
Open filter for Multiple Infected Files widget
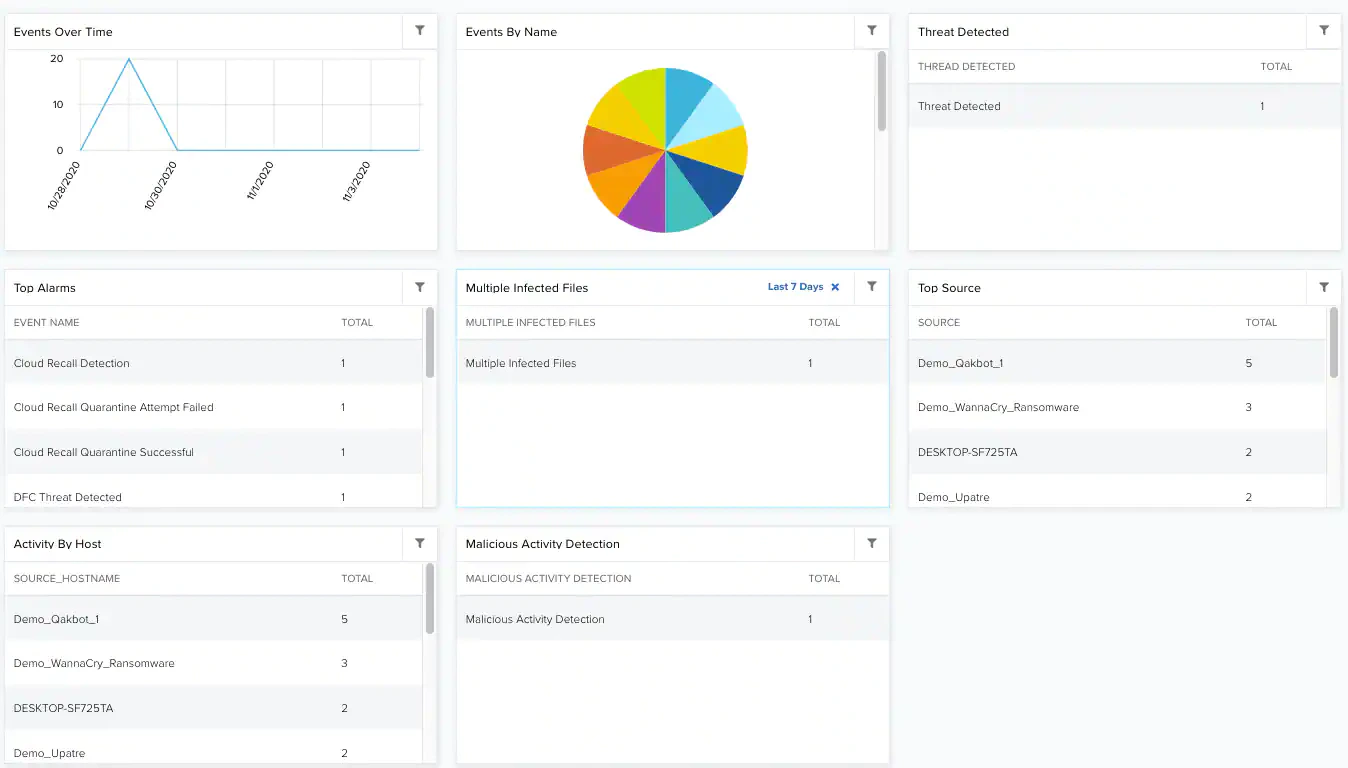pos(872,287)
